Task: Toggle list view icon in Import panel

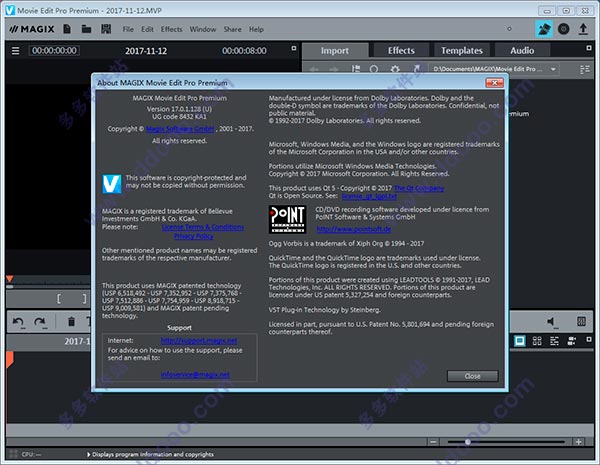Action: coord(585,69)
